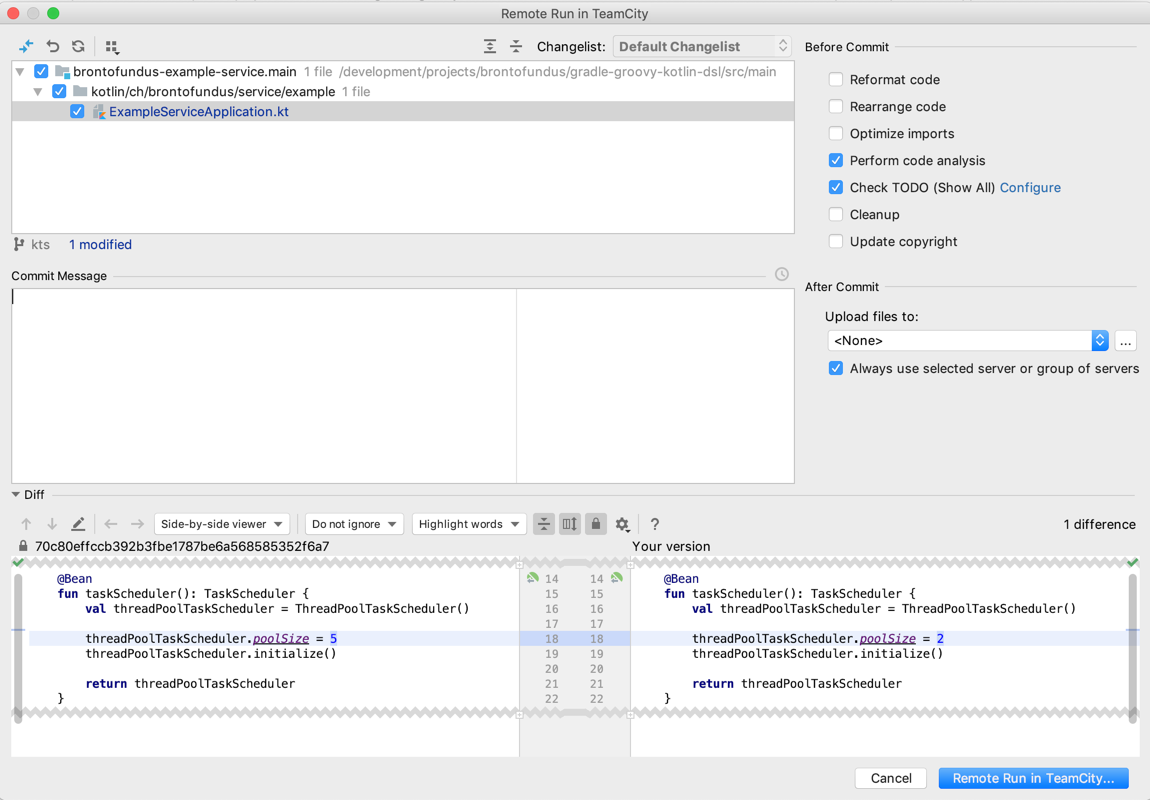This screenshot has height=800, width=1150.
Task: Click the 1 modified link
Action: 100,244
